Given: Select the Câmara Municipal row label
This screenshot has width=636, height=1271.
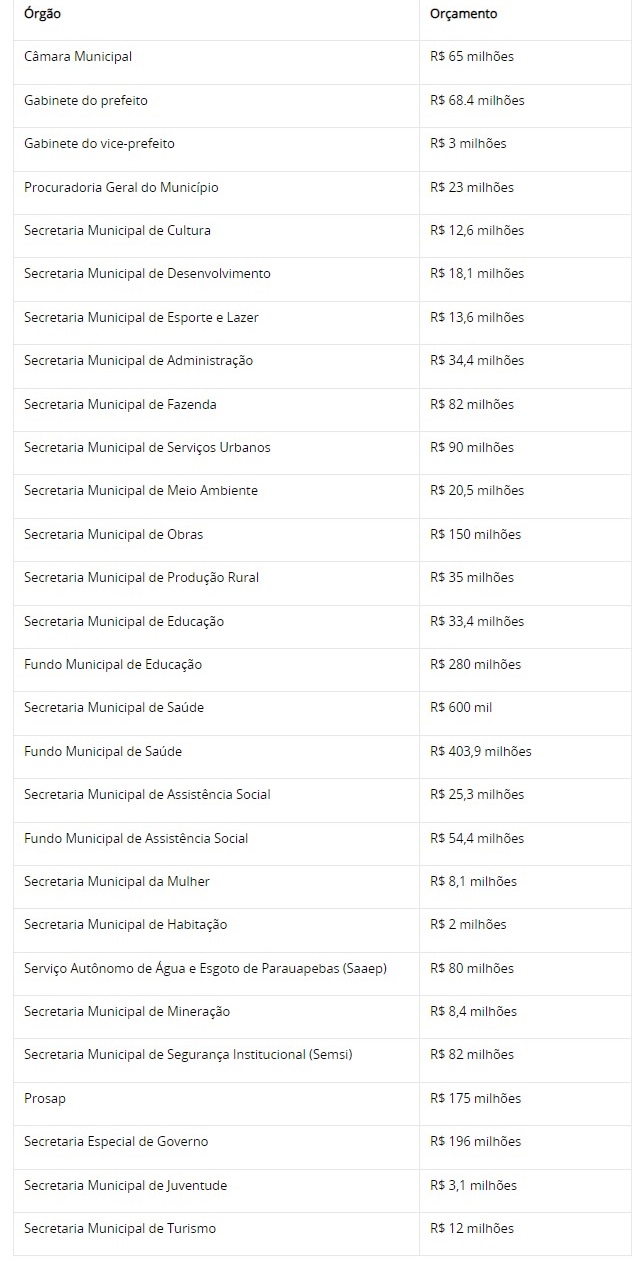Looking at the screenshot, I should click(78, 57).
